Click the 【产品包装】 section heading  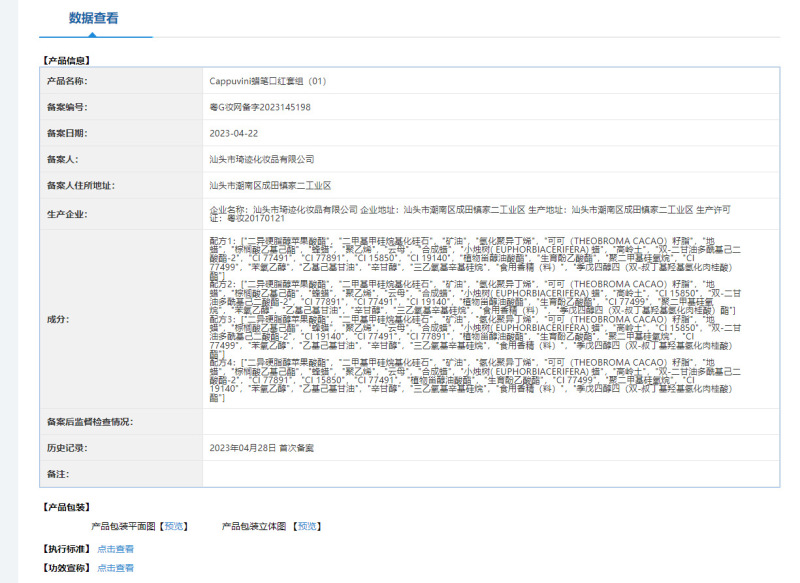[x=66, y=508]
